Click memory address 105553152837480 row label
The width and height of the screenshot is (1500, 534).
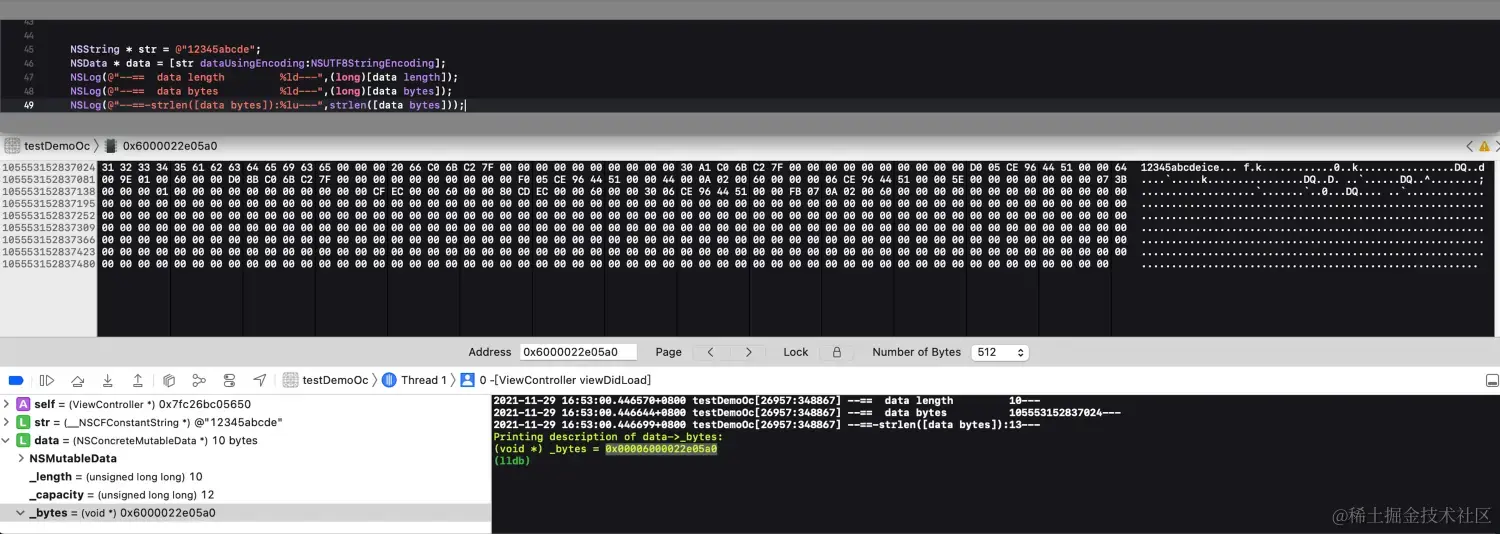[48, 264]
